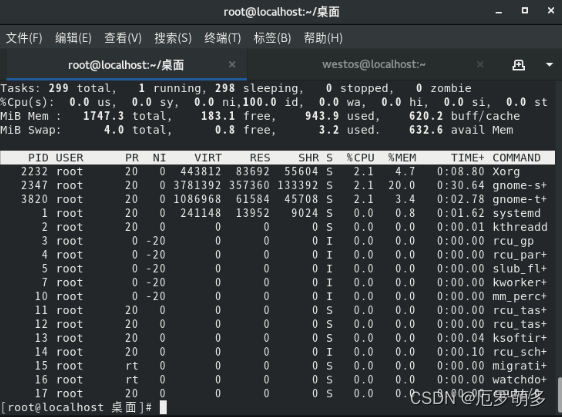Viewport: 562px width, 417px height.
Task: Click the Xorg process row
Action: pos(278,172)
